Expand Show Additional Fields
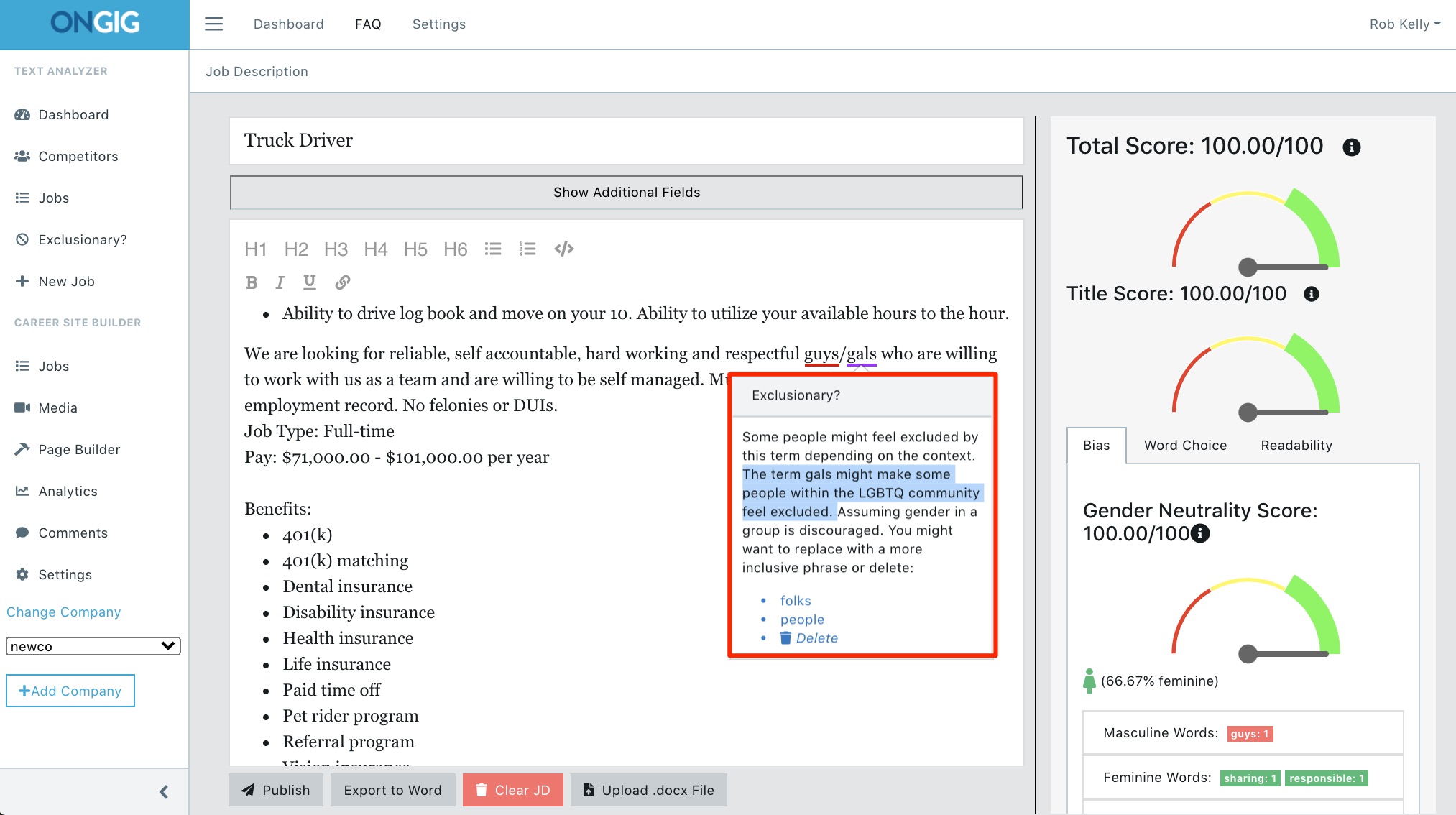 pyautogui.click(x=626, y=192)
